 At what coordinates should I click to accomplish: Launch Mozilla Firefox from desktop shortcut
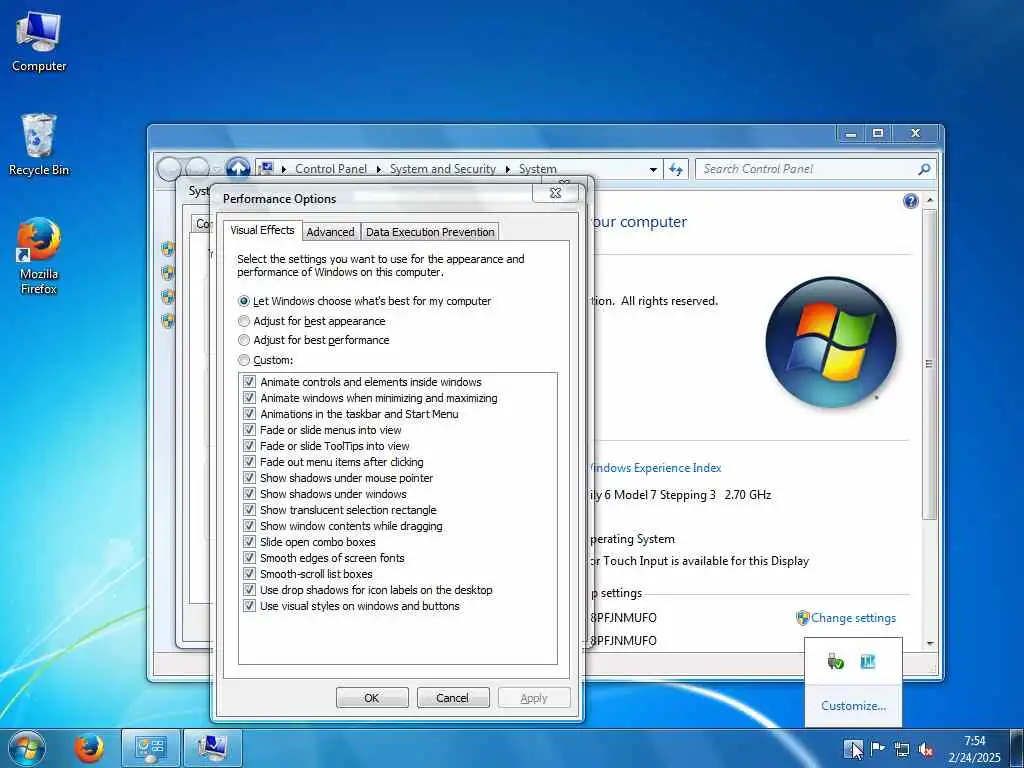(39, 255)
